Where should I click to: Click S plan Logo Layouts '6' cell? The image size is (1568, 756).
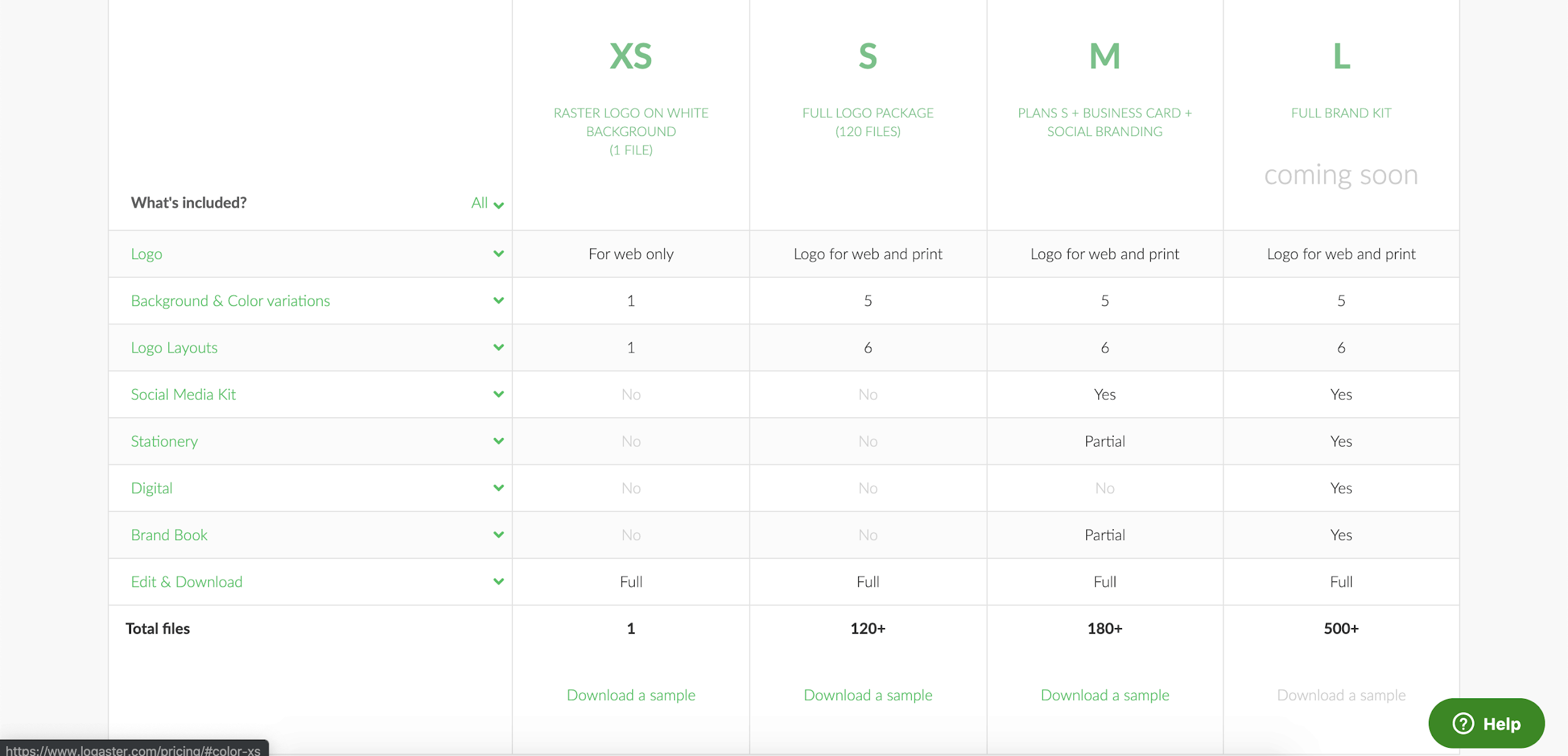click(x=868, y=348)
